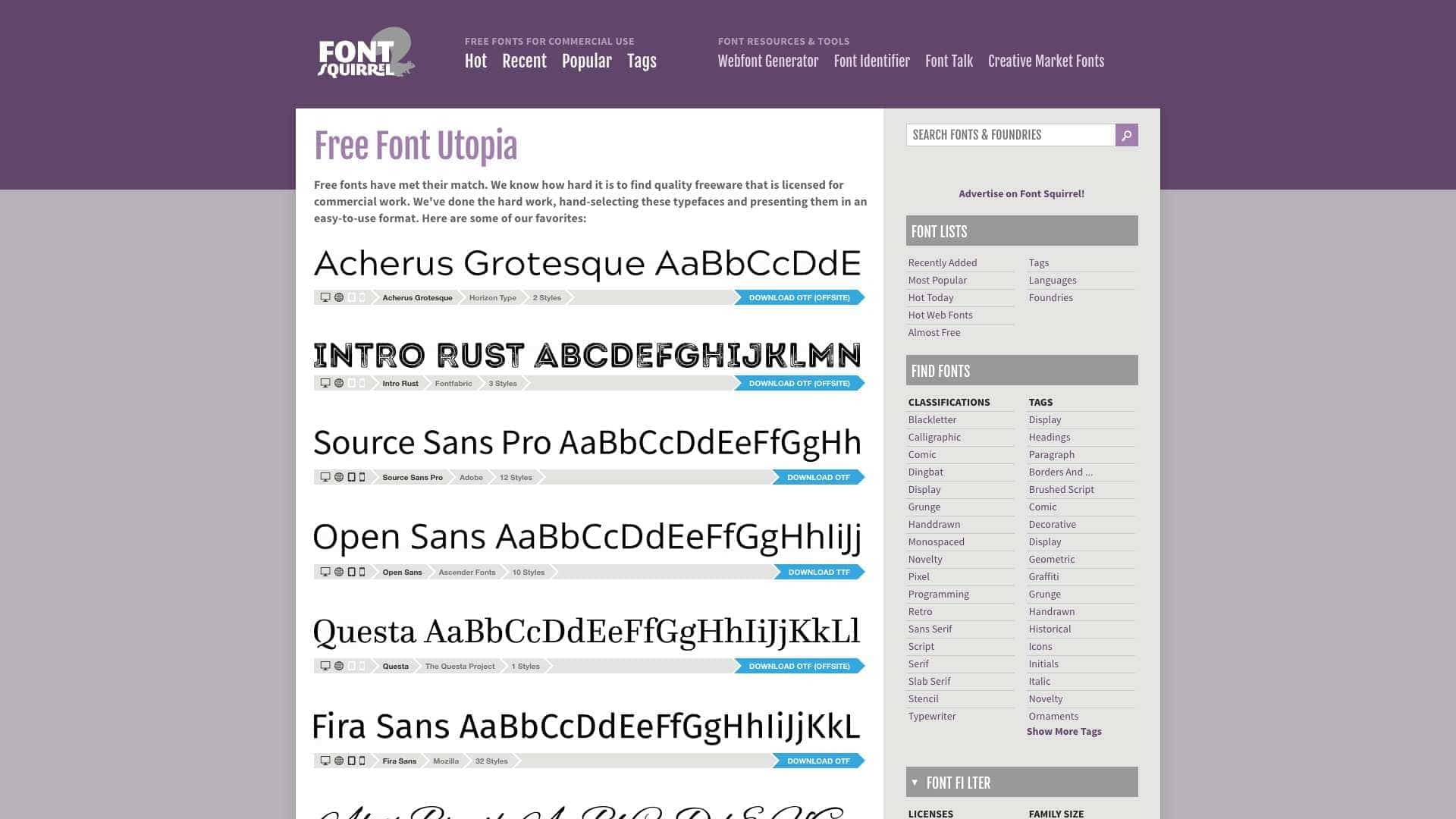Download OTF for Source Sans Pro
The image size is (1456, 819).
pyautogui.click(x=818, y=477)
